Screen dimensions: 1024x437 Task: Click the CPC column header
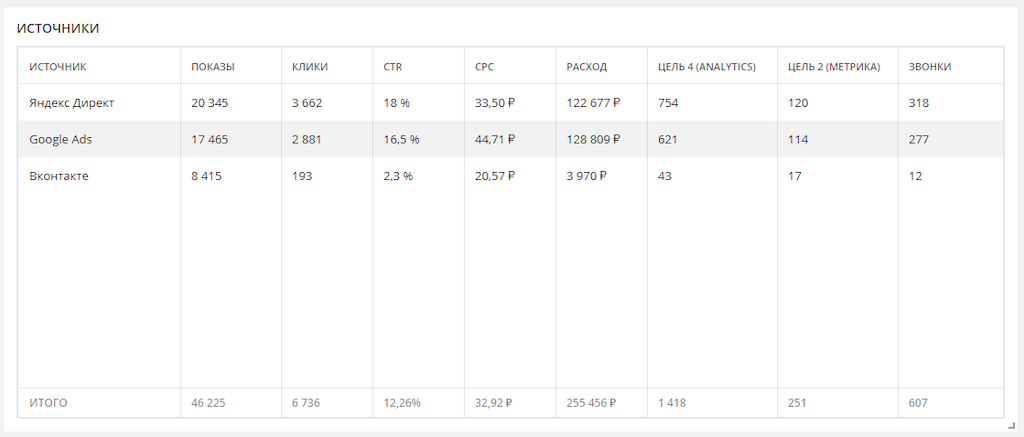(484, 67)
